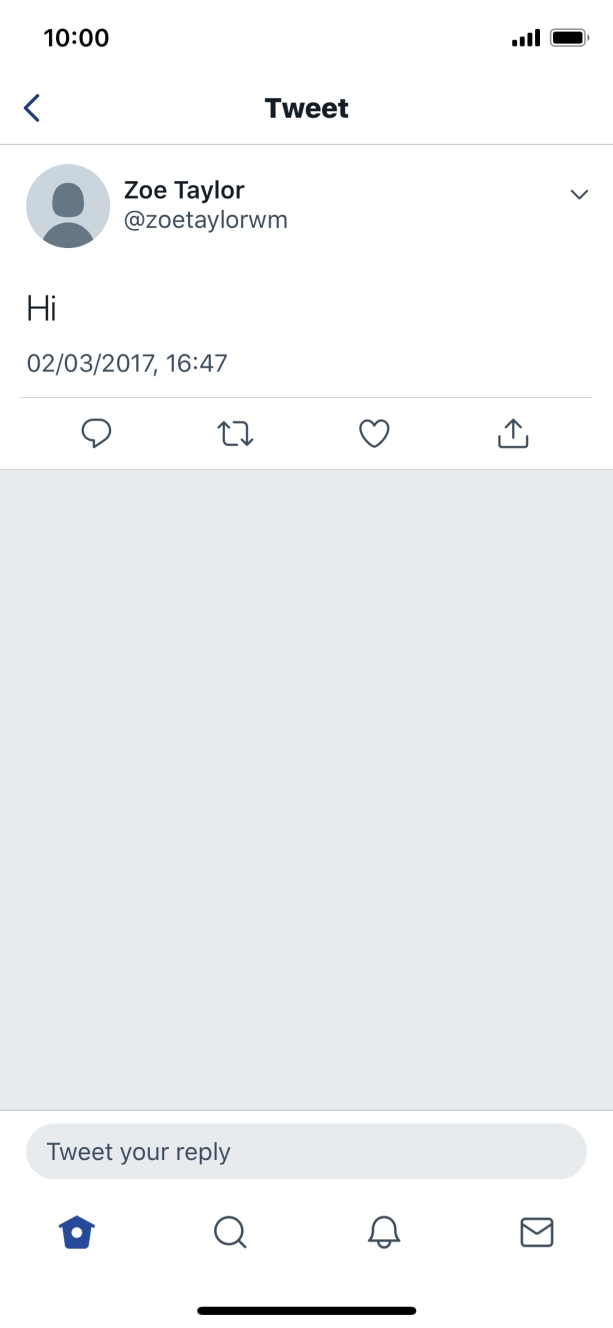
Task: Show the Notifications bell tab
Action: pos(384,1232)
